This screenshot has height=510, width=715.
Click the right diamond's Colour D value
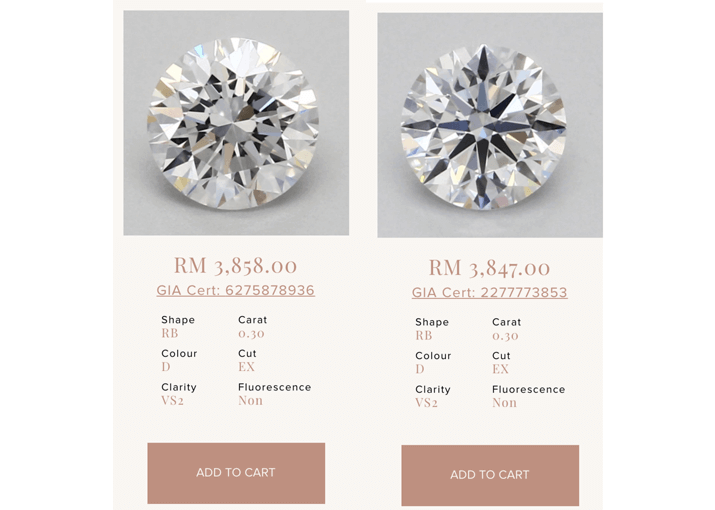pyautogui.click(x=420, y=369)
